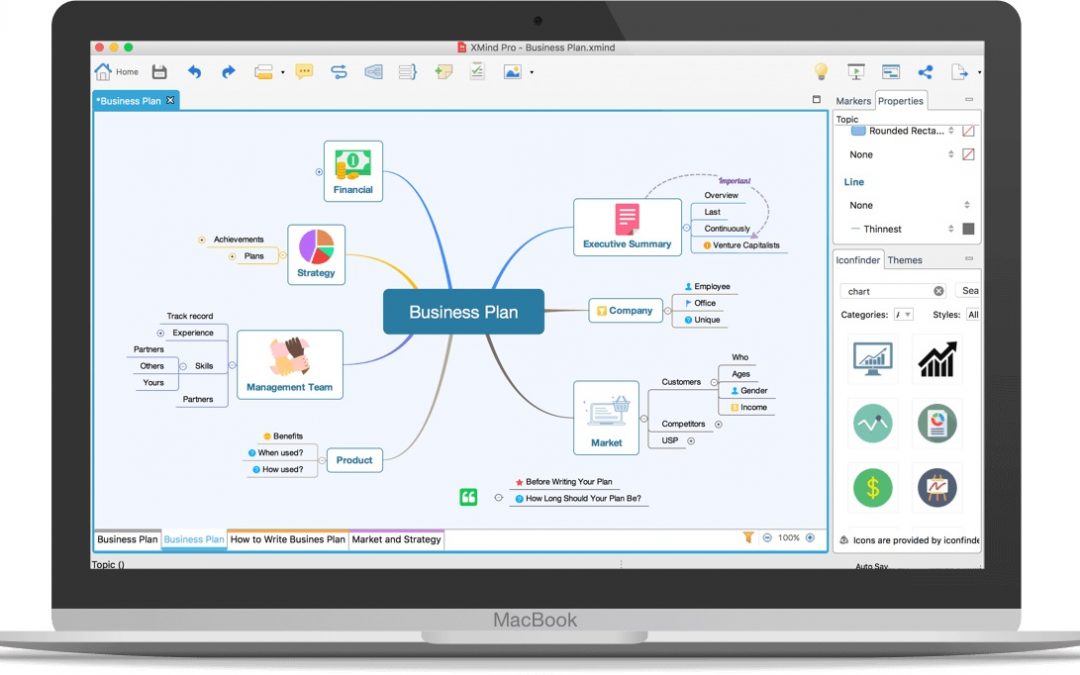The image size is (1080, 675).
Task: Pick the monitor chart icon in Iconfinder
Action: 873,358
